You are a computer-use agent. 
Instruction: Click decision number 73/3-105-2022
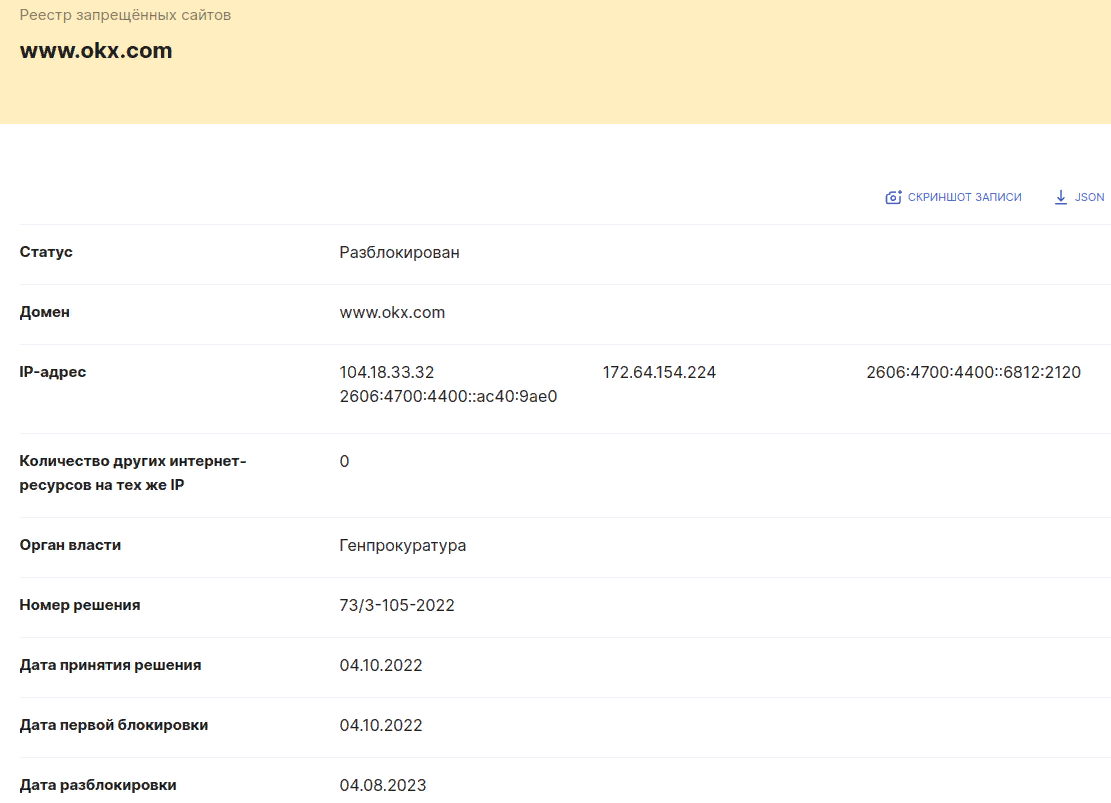point(397,605)
